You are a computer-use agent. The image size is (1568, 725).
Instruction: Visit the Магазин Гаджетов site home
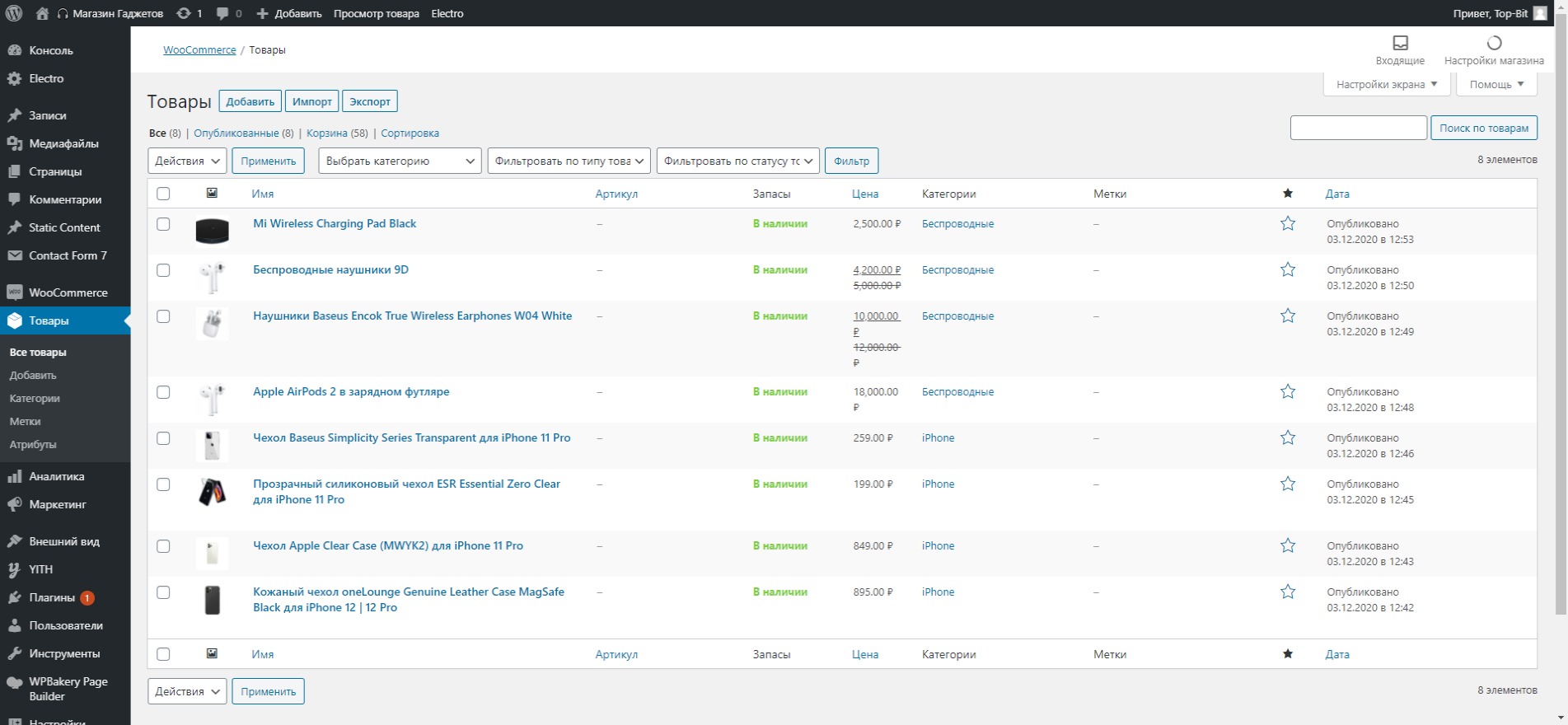tap(110, 13)
